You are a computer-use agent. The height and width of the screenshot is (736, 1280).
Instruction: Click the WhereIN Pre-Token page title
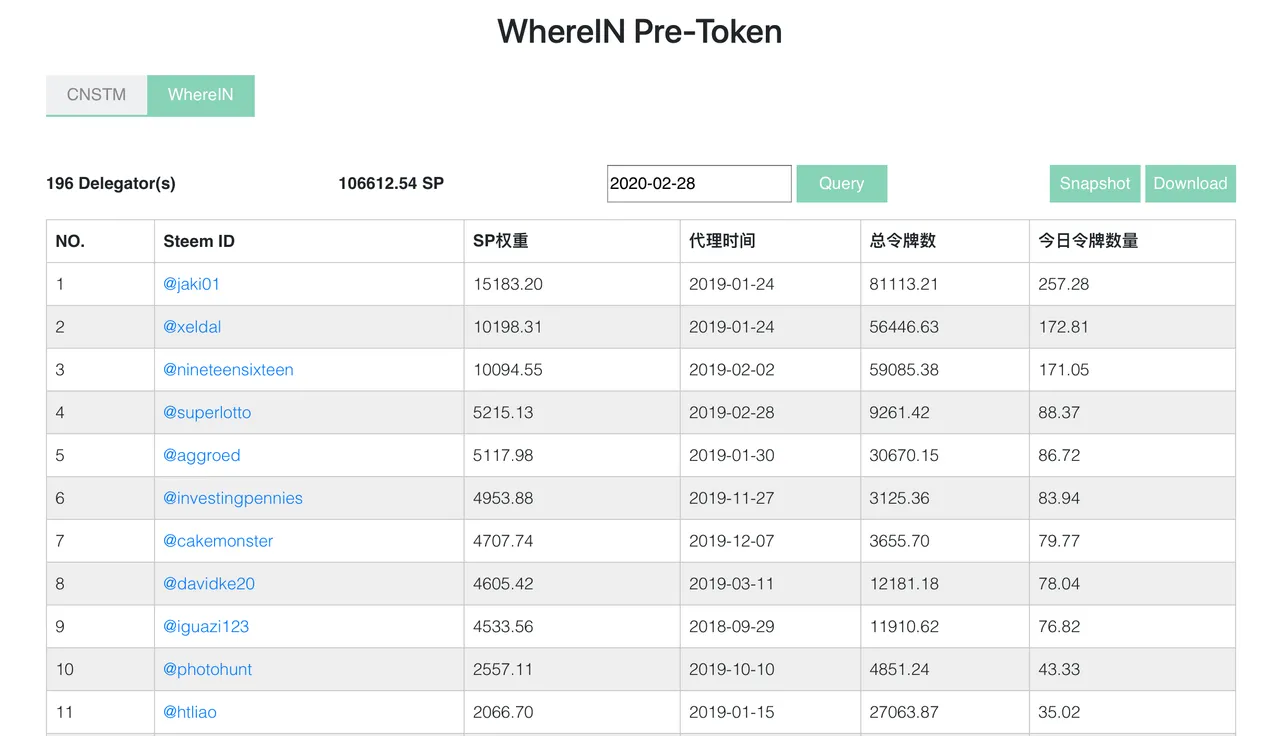(x=638, y=31)
